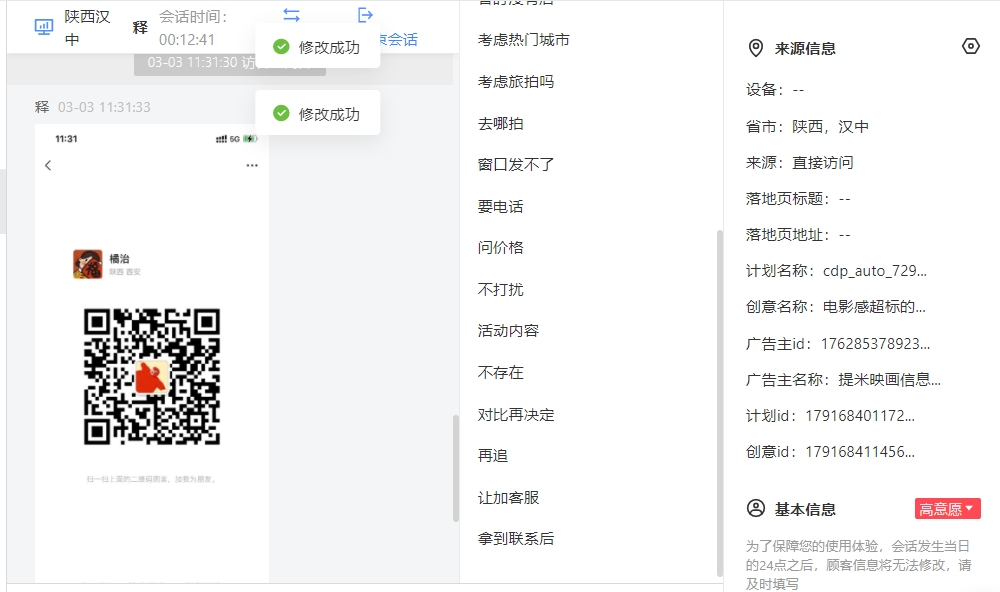Click the 来源 直接访问 text

[799, 163]
